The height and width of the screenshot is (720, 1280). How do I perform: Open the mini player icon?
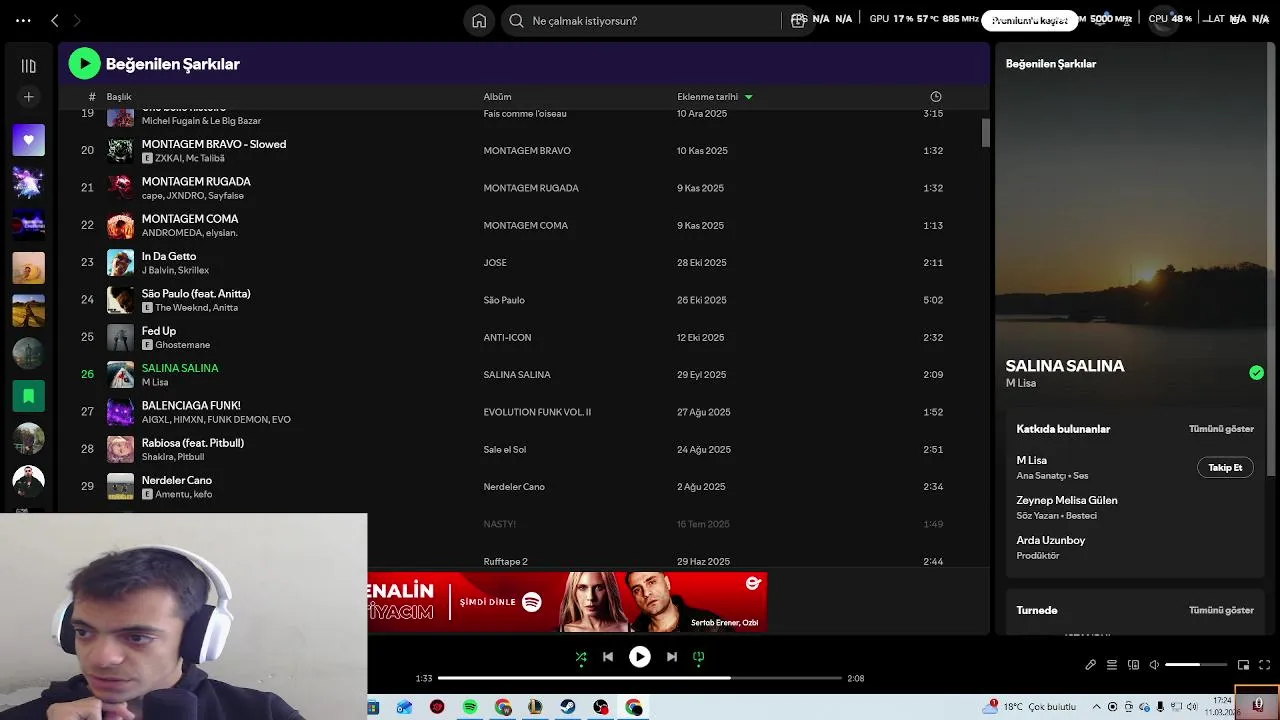(1243, 665)
